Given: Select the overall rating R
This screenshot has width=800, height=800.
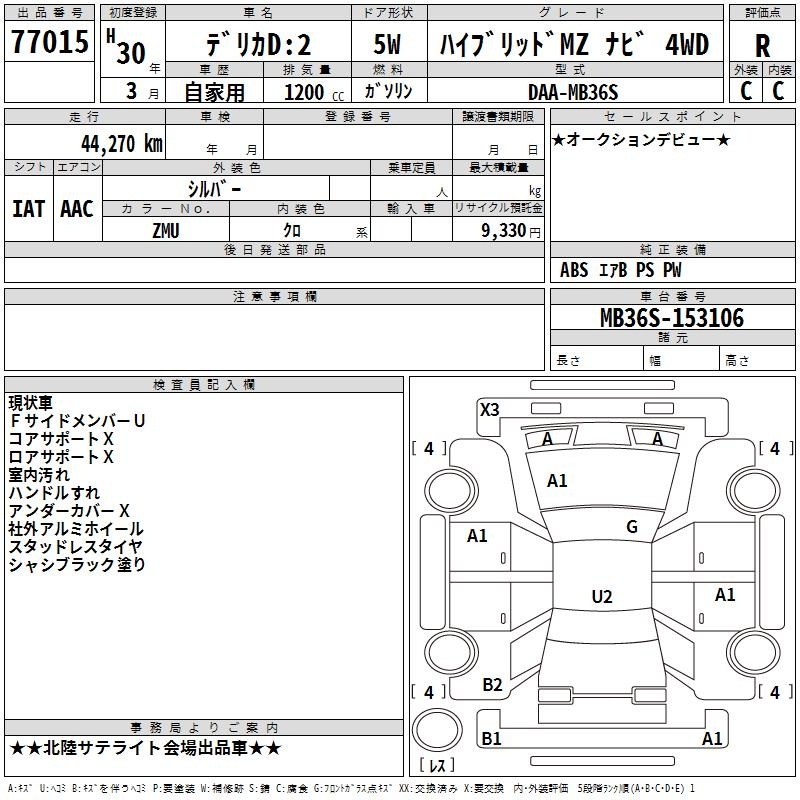Looking at the screenshot, I should pyautogui.click(x=763, y=44).
